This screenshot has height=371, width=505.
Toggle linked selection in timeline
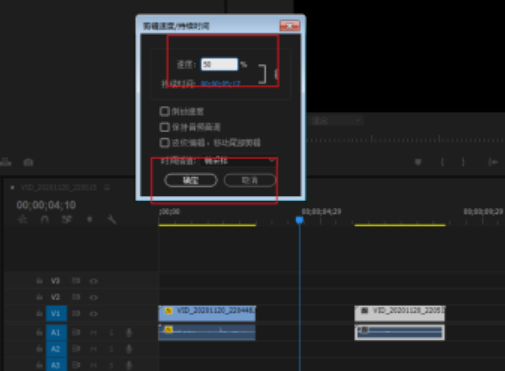point(67,219)
